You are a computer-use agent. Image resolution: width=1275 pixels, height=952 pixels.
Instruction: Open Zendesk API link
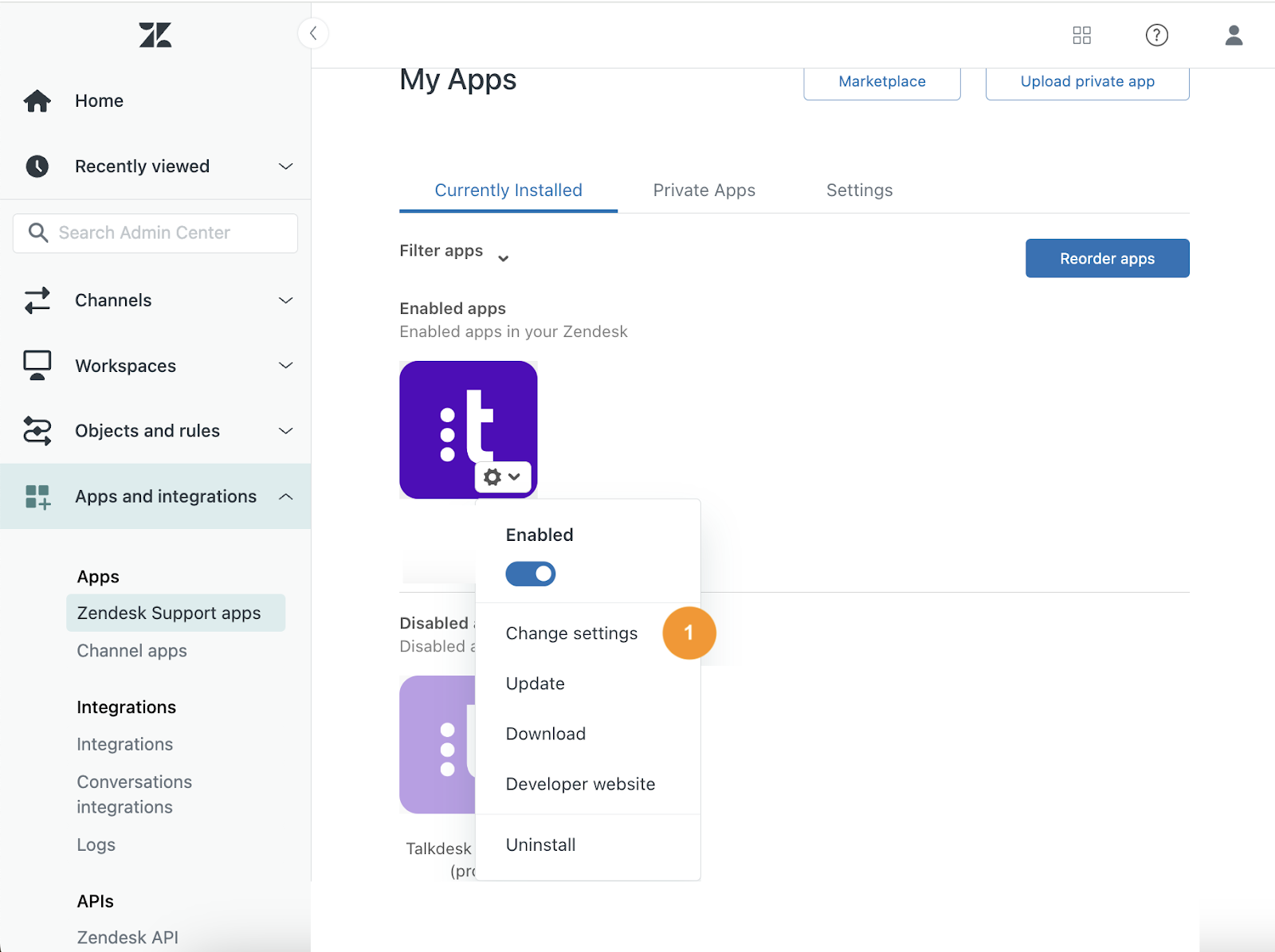coord(127,938)
